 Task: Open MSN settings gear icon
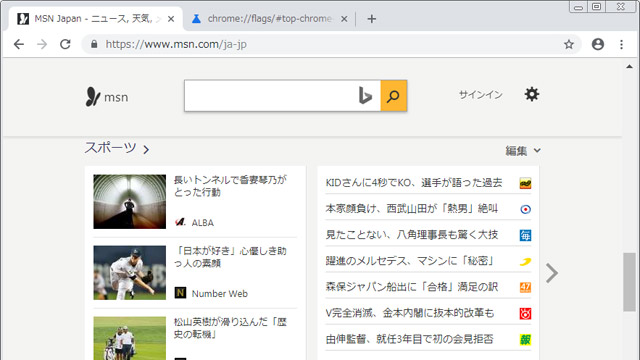(x=531, y=94)
